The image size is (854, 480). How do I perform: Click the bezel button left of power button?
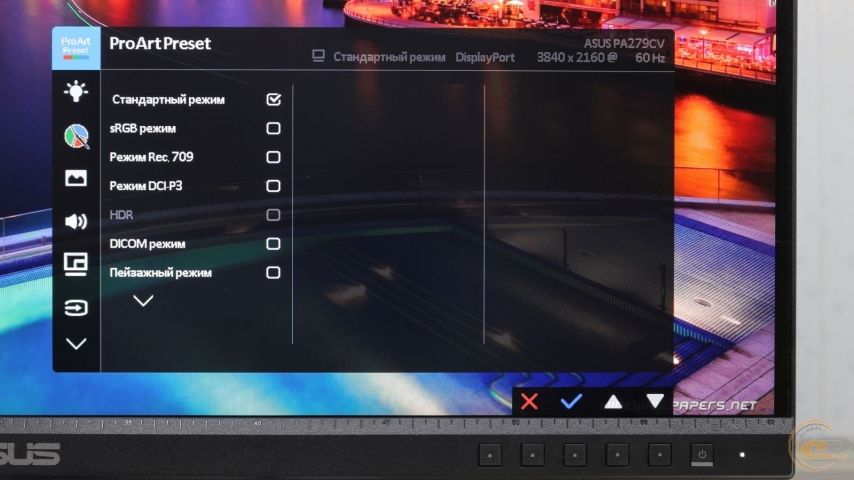coord(660,455)
